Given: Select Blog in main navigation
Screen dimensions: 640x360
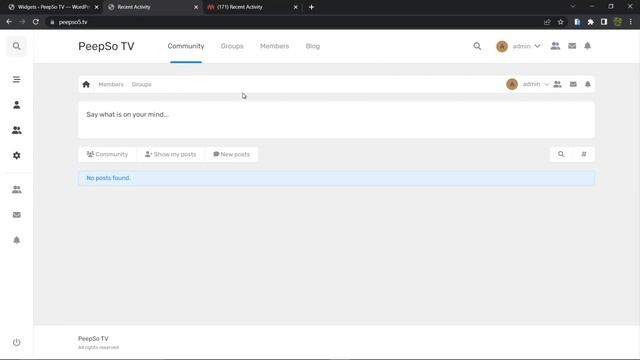Looking at the screenshot, I should point(313,46).
